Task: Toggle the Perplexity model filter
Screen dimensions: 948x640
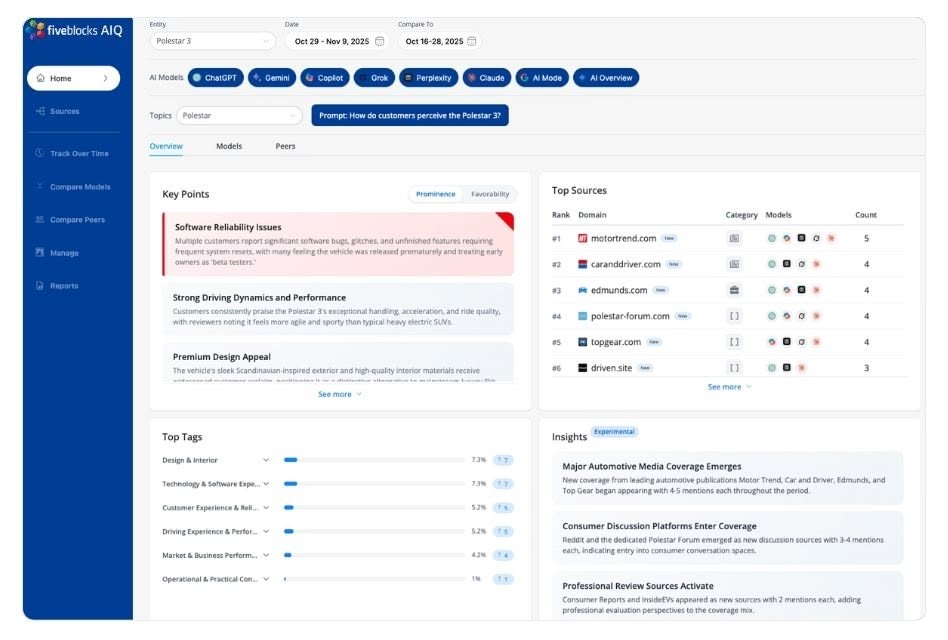Action: [x=427, y=77]
